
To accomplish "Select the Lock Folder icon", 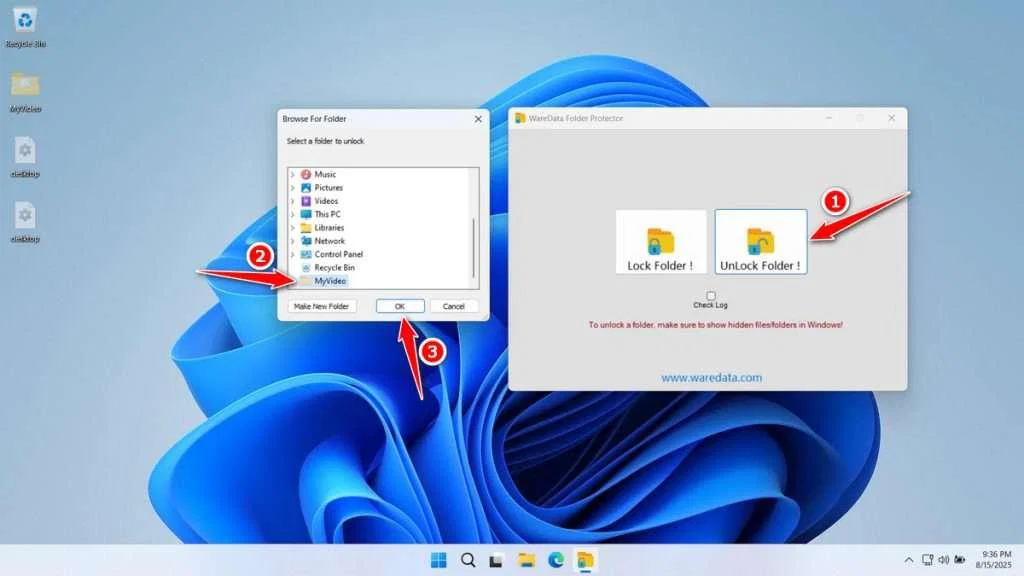I will pyautogui.click(x=661, y=240).
